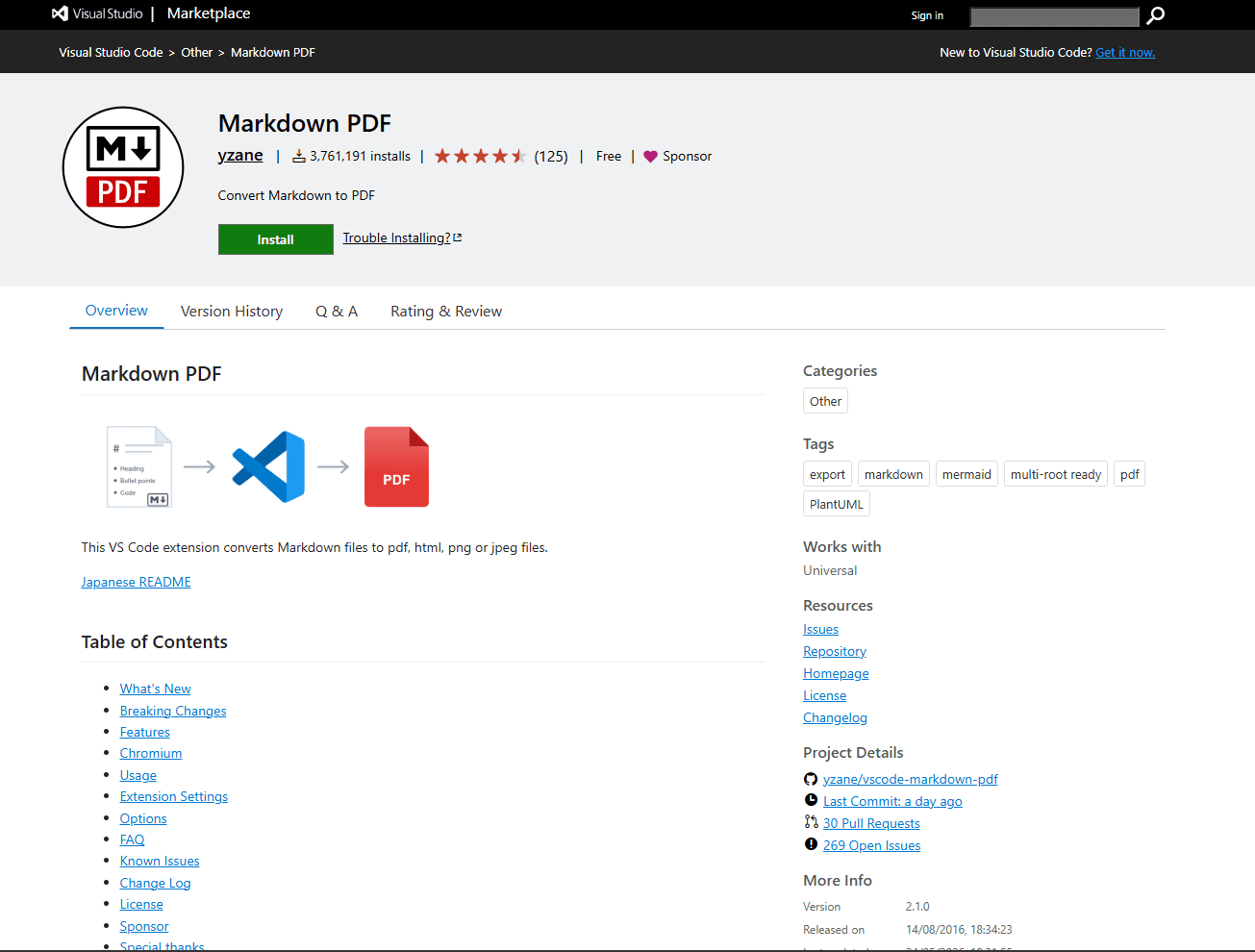Click the (125) ratings count

tap(551, 156)
